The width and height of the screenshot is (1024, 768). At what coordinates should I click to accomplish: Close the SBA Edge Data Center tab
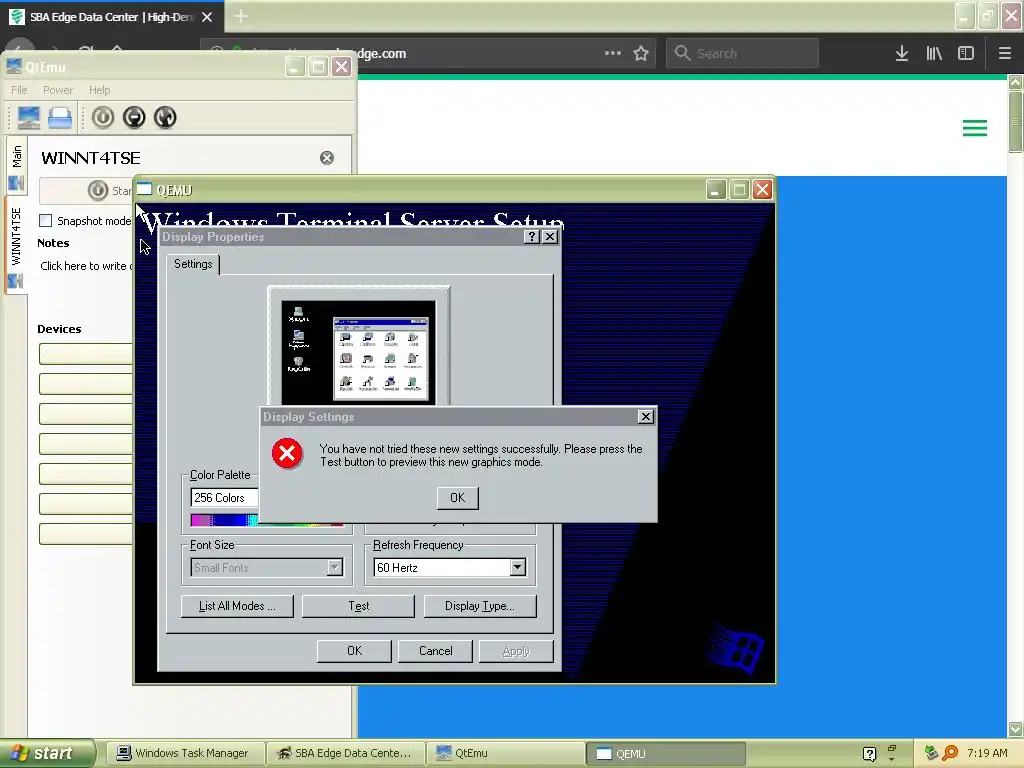[x=207, y=17]
